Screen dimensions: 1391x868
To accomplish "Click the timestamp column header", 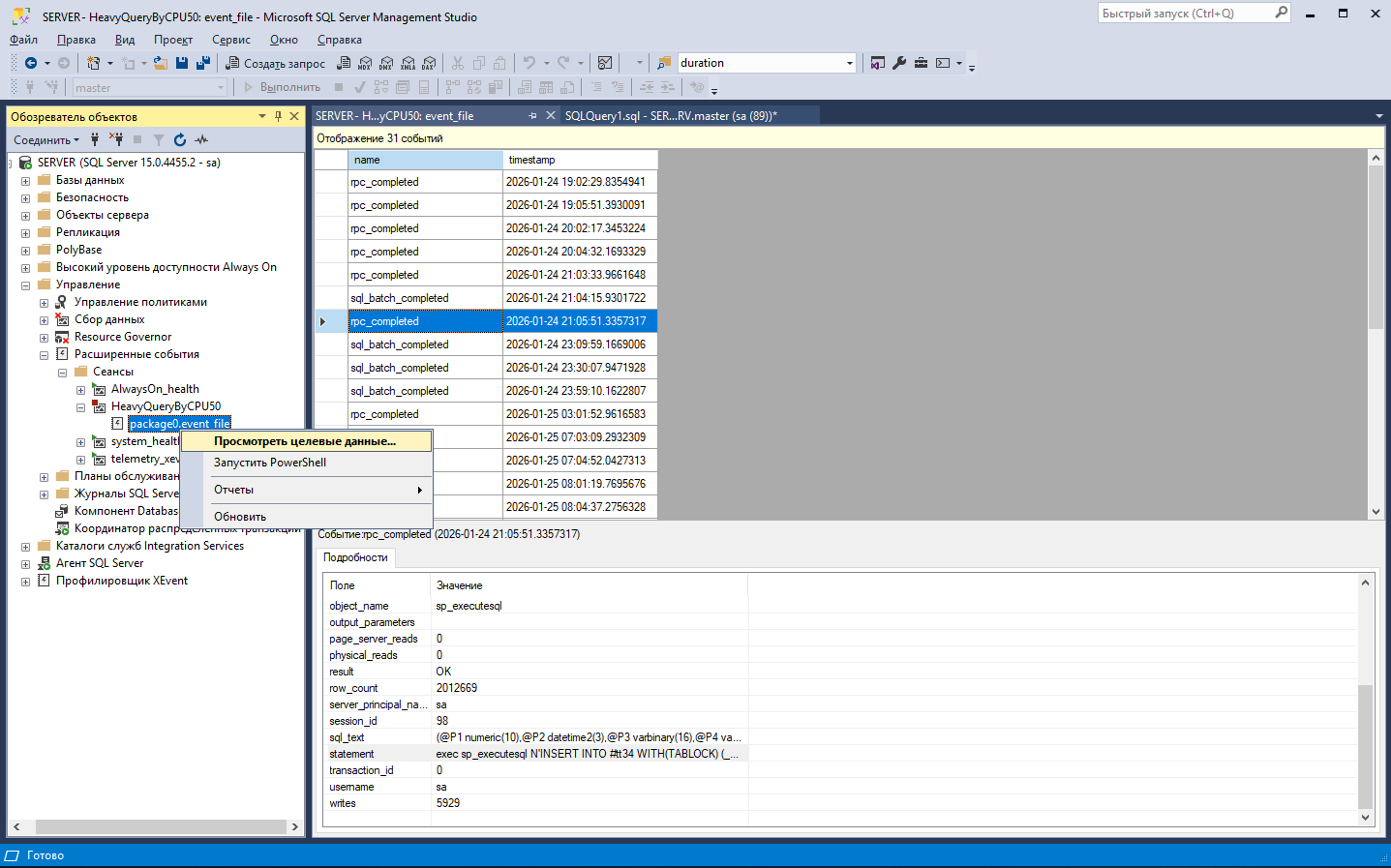I will pyautogui.click(x=579, y=160).
